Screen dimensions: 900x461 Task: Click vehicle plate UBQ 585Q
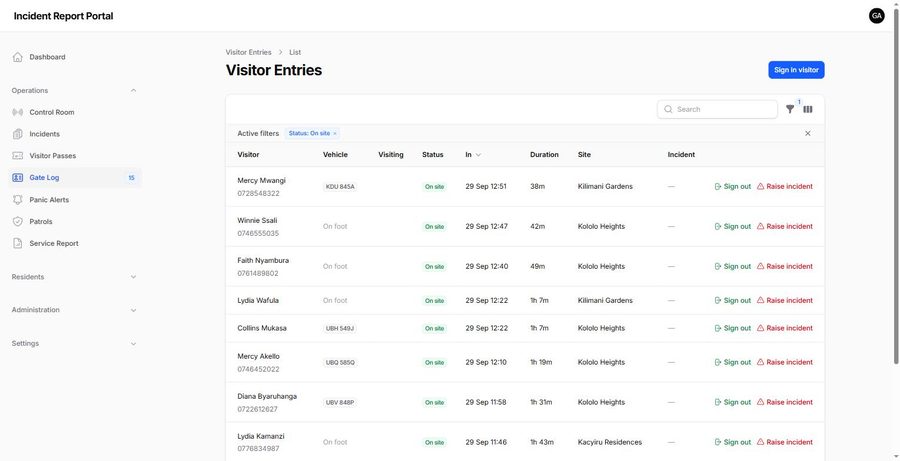(340, 363)
